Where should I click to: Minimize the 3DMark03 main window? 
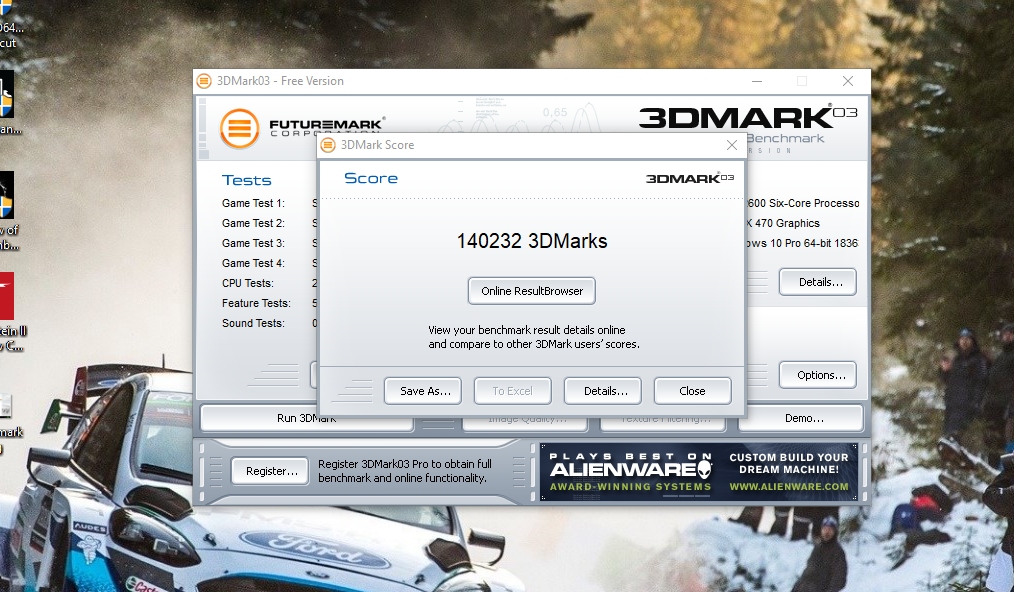pos(757,81)
